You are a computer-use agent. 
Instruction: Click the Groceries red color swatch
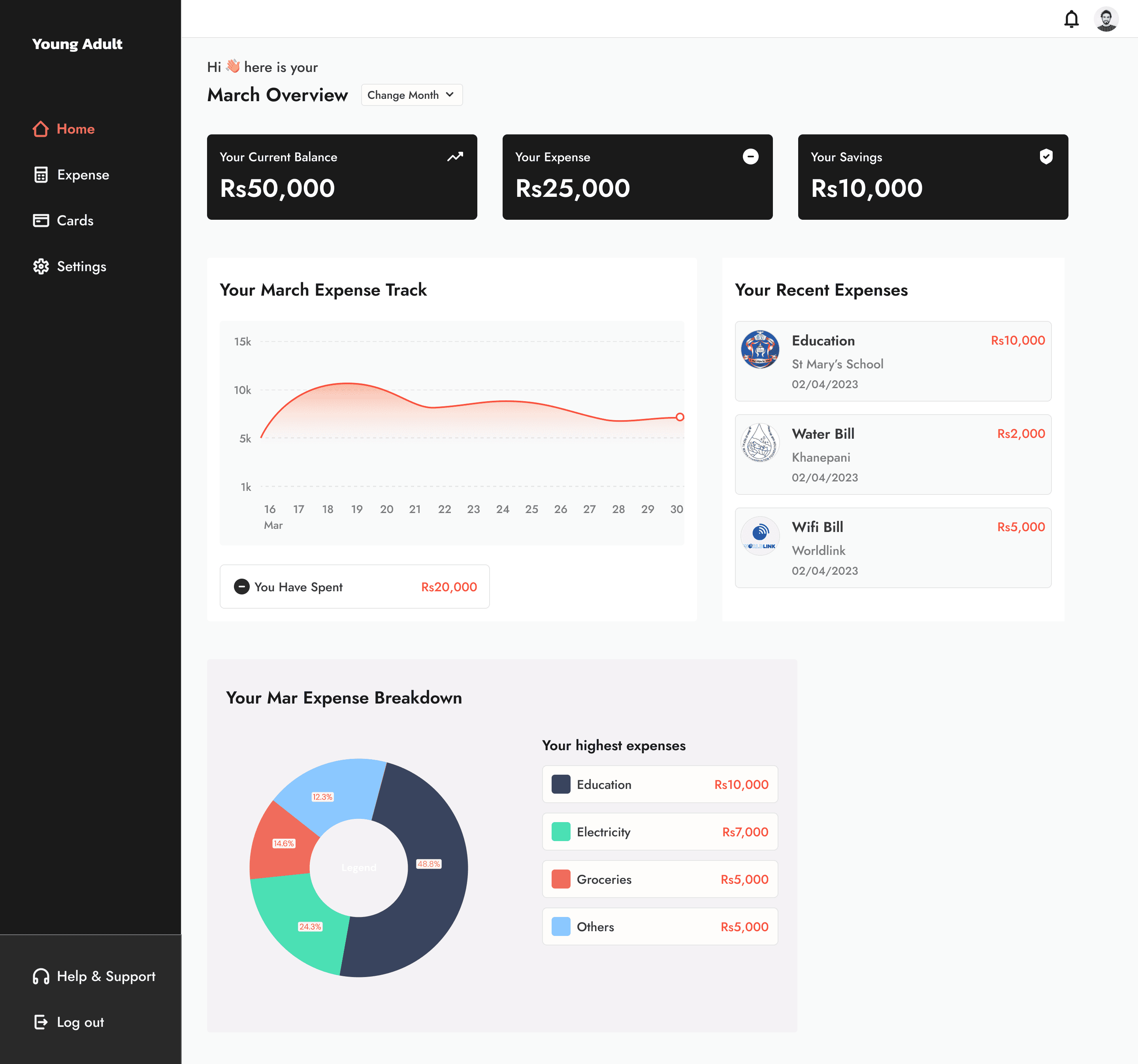coord(560,879)
